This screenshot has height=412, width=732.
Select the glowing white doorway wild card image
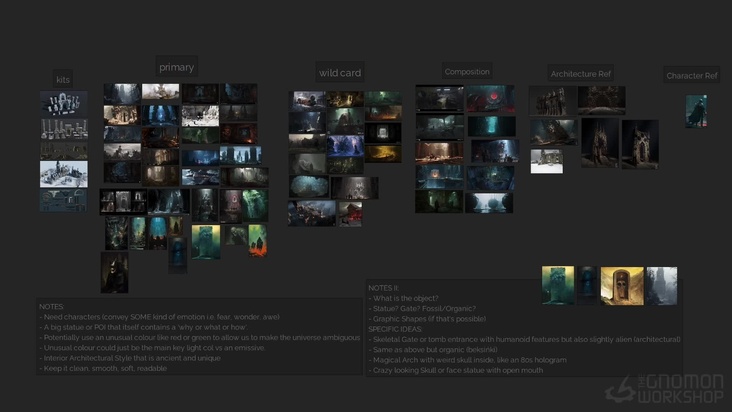[382, 132]
